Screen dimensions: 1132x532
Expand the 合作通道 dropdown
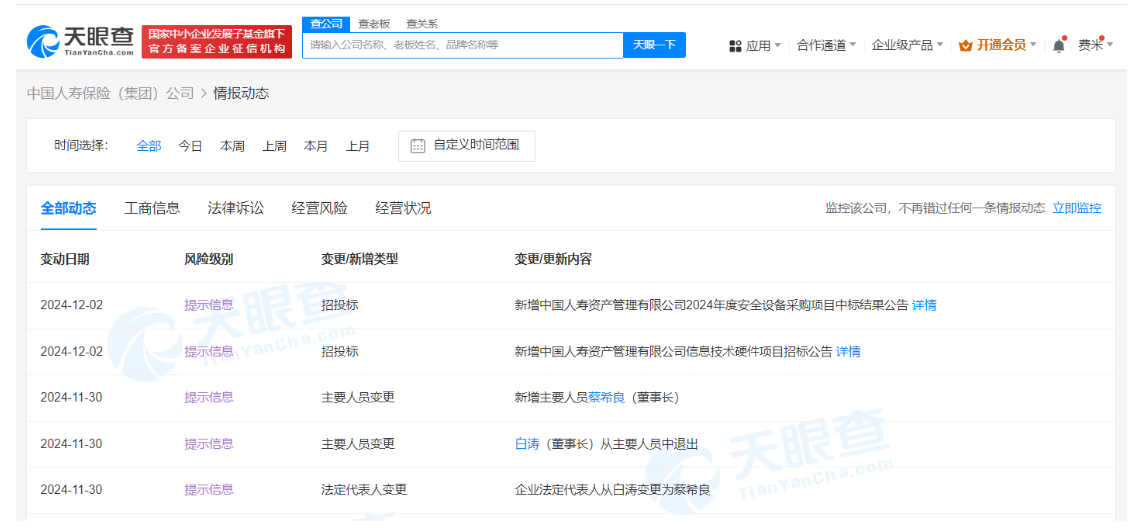tap(826, 45)
